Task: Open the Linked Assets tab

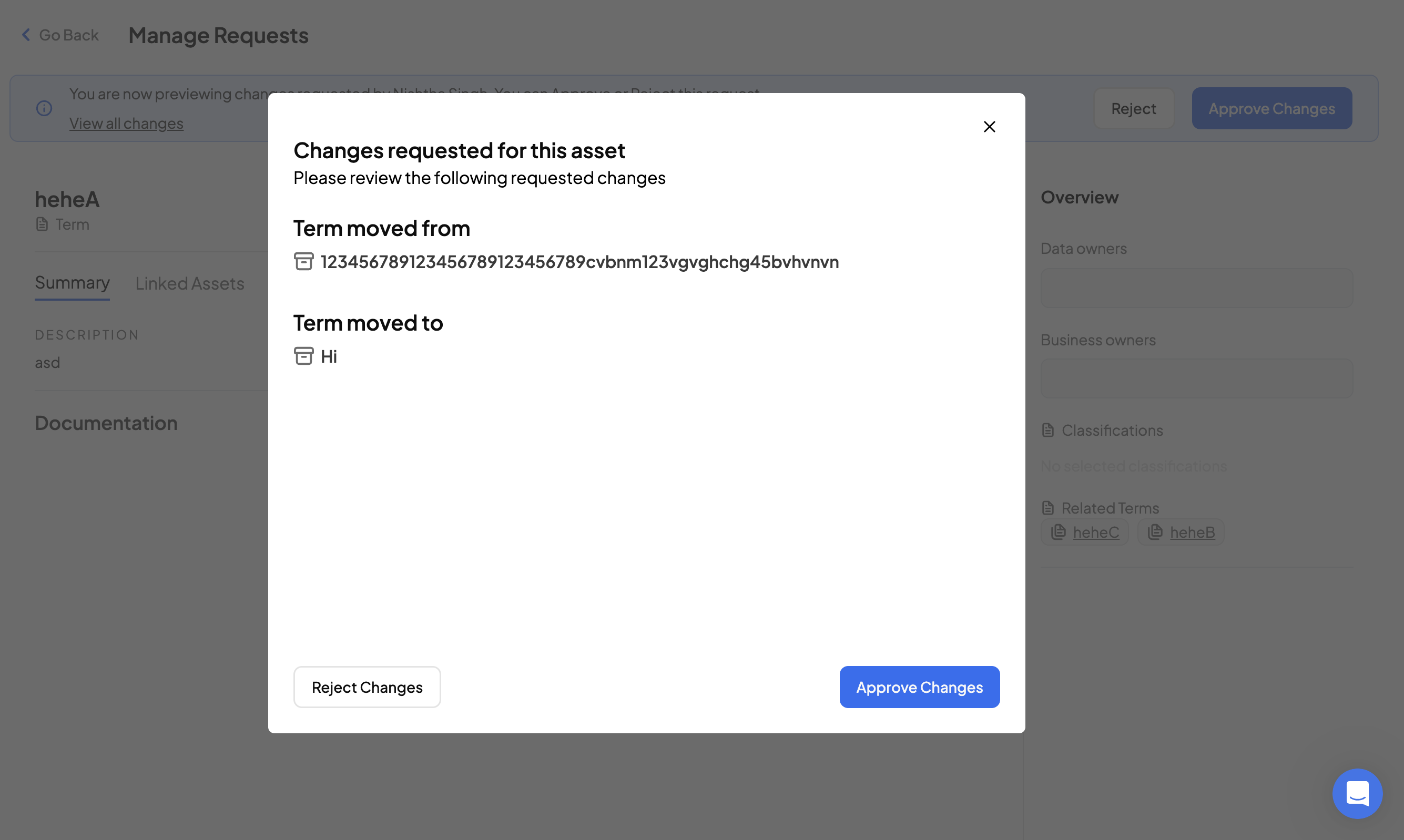Action: click(190, 283)
